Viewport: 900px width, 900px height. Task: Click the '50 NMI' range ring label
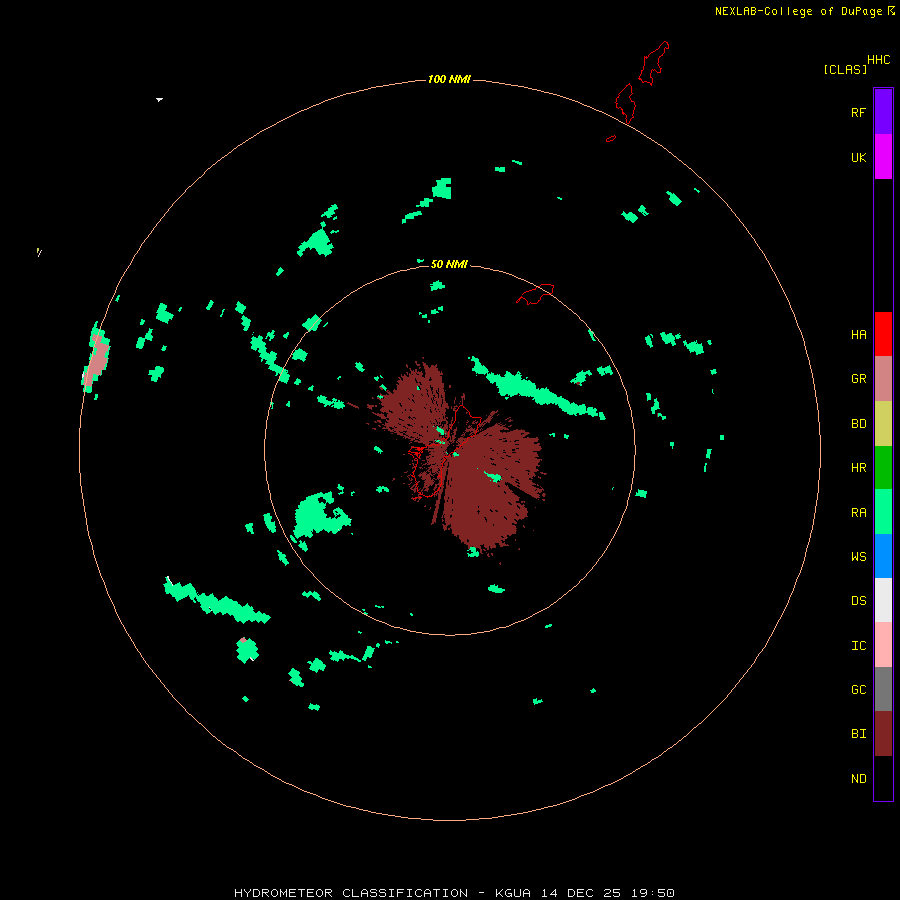pyautogui.click(x=449, y=264)
